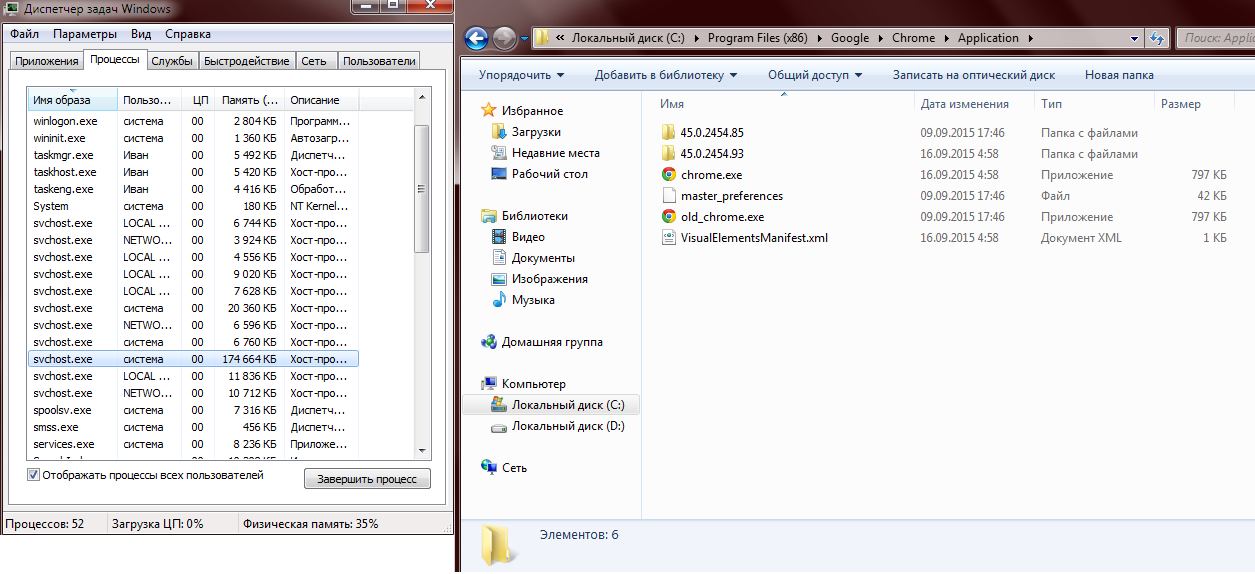The width and height of the screenshot is (1255, 574).
Task: Click the master_preferences file icon
Action: [x=669, y=195]
